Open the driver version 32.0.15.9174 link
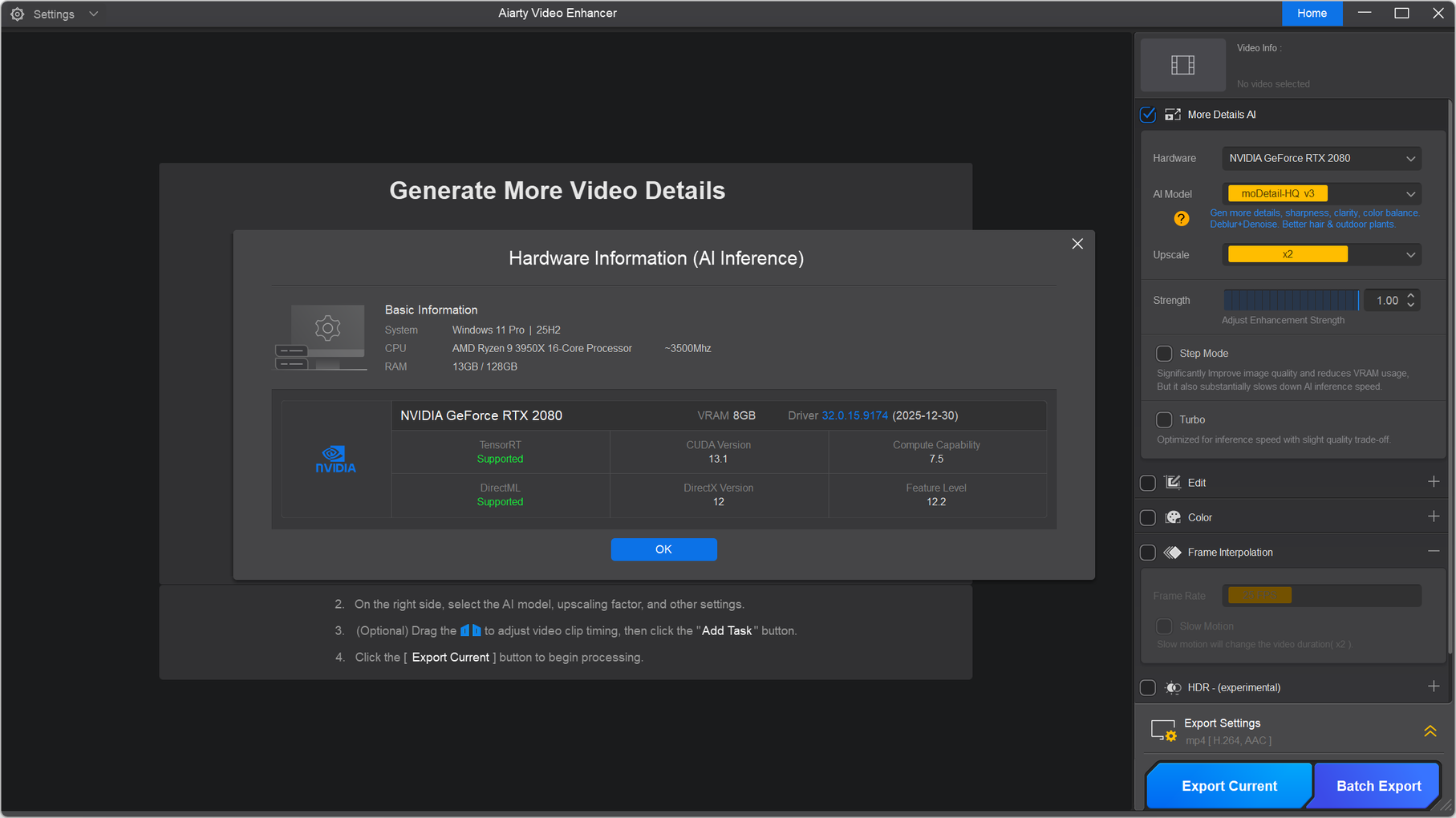The image size is (1456, 818). 854,415
